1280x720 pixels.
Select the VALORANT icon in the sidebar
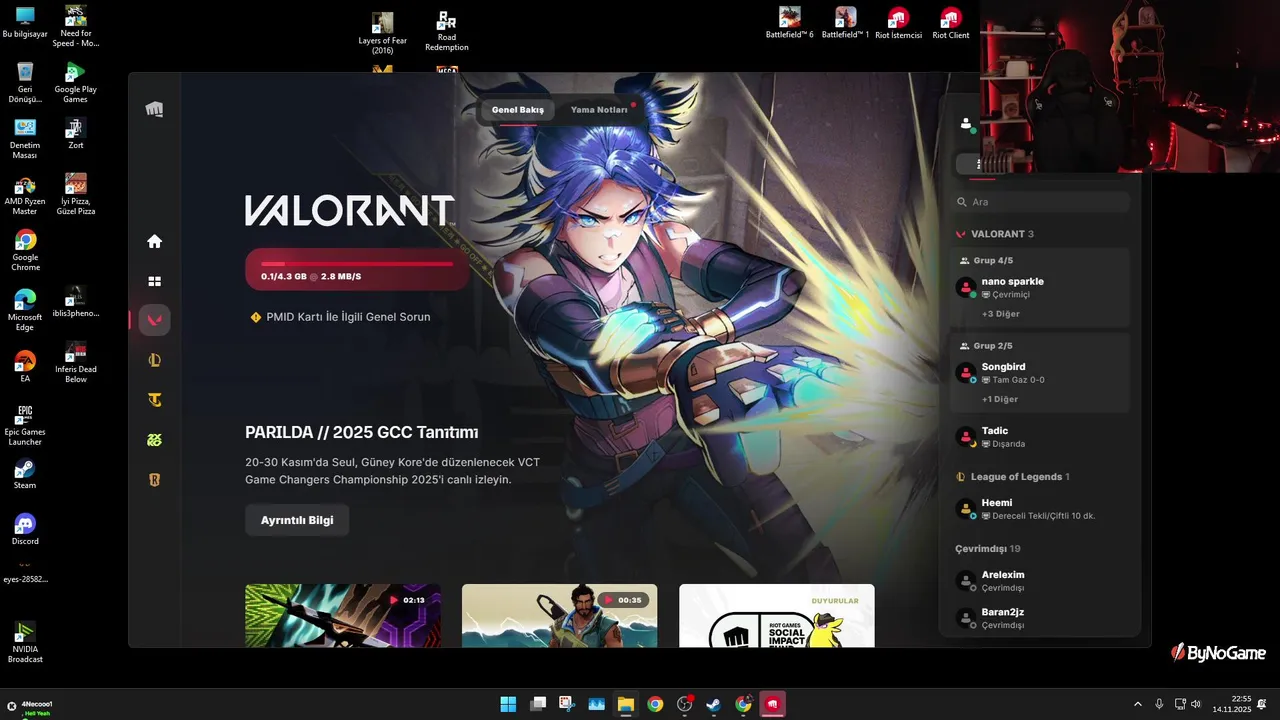154,320
